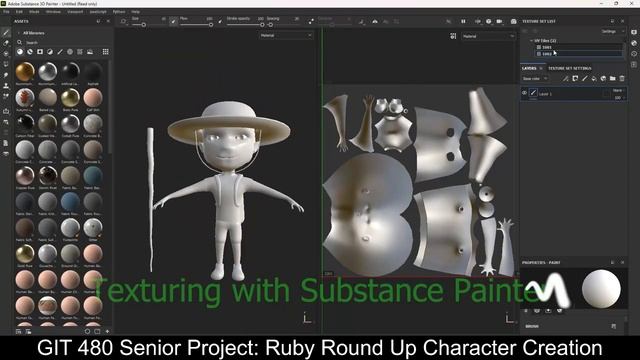This screenshot has height=360, width=640.
Task: Toggle lazy mouse icon after Spacing
Action: (311, 21)
